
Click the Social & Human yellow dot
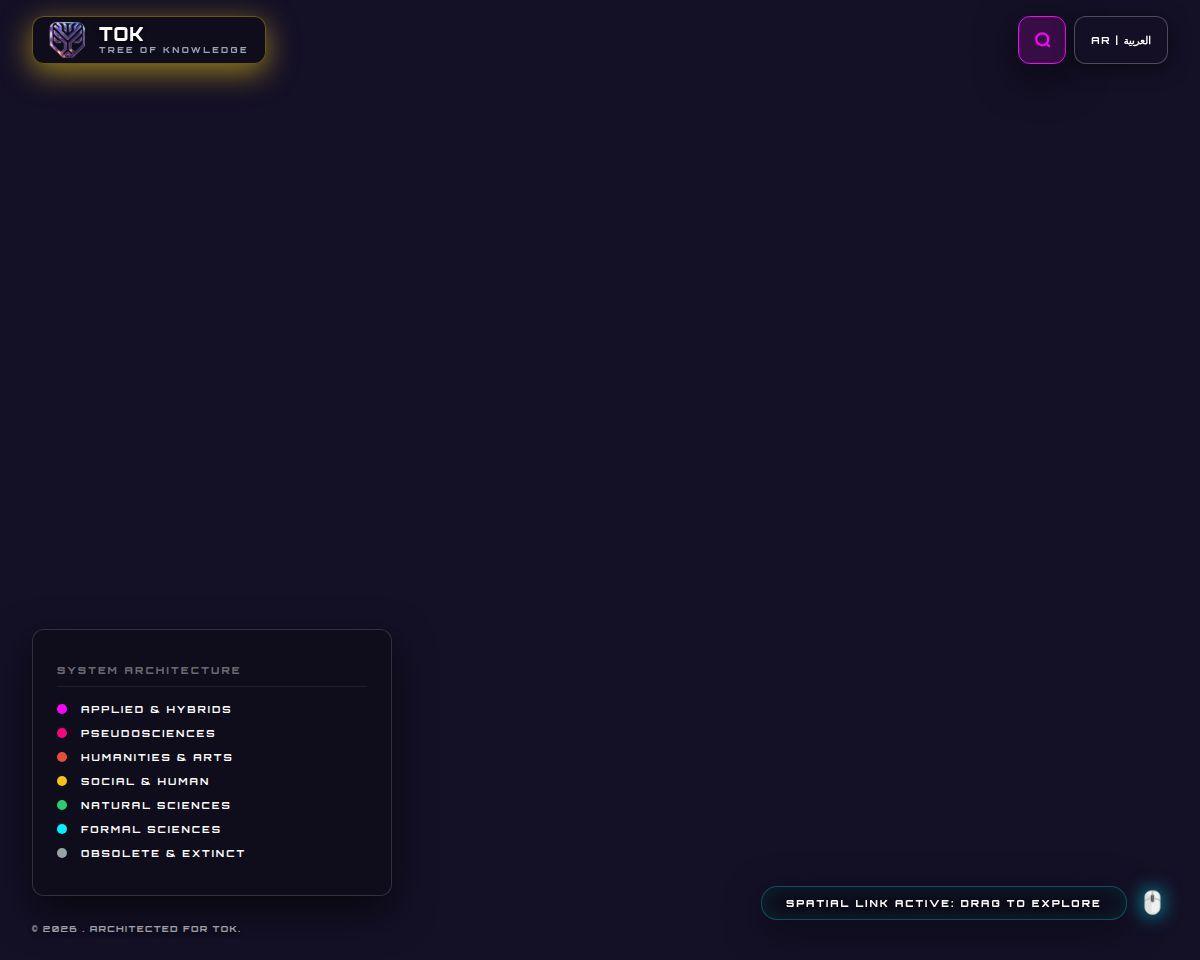[x=62, y=781]
